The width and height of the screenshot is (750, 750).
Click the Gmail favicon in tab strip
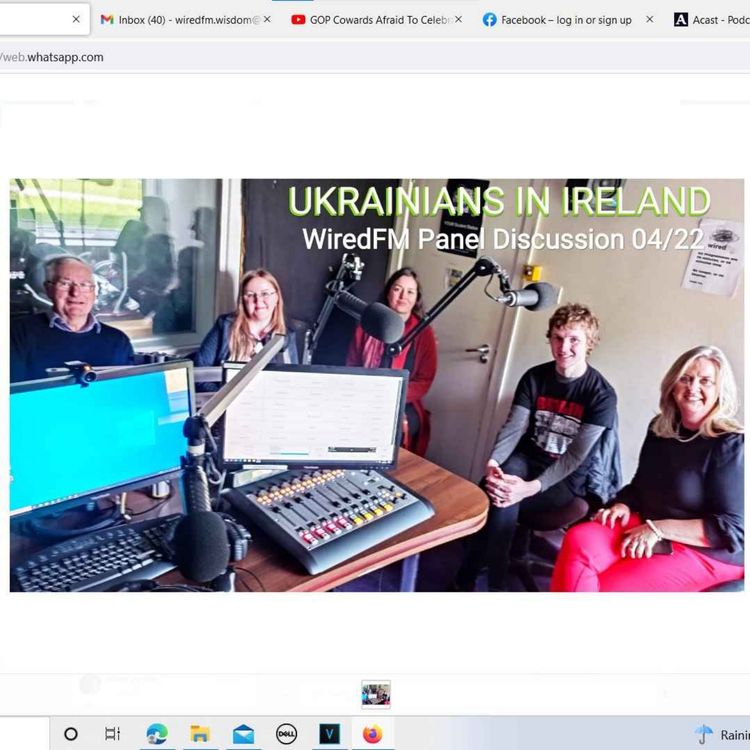tap(107, 20)
